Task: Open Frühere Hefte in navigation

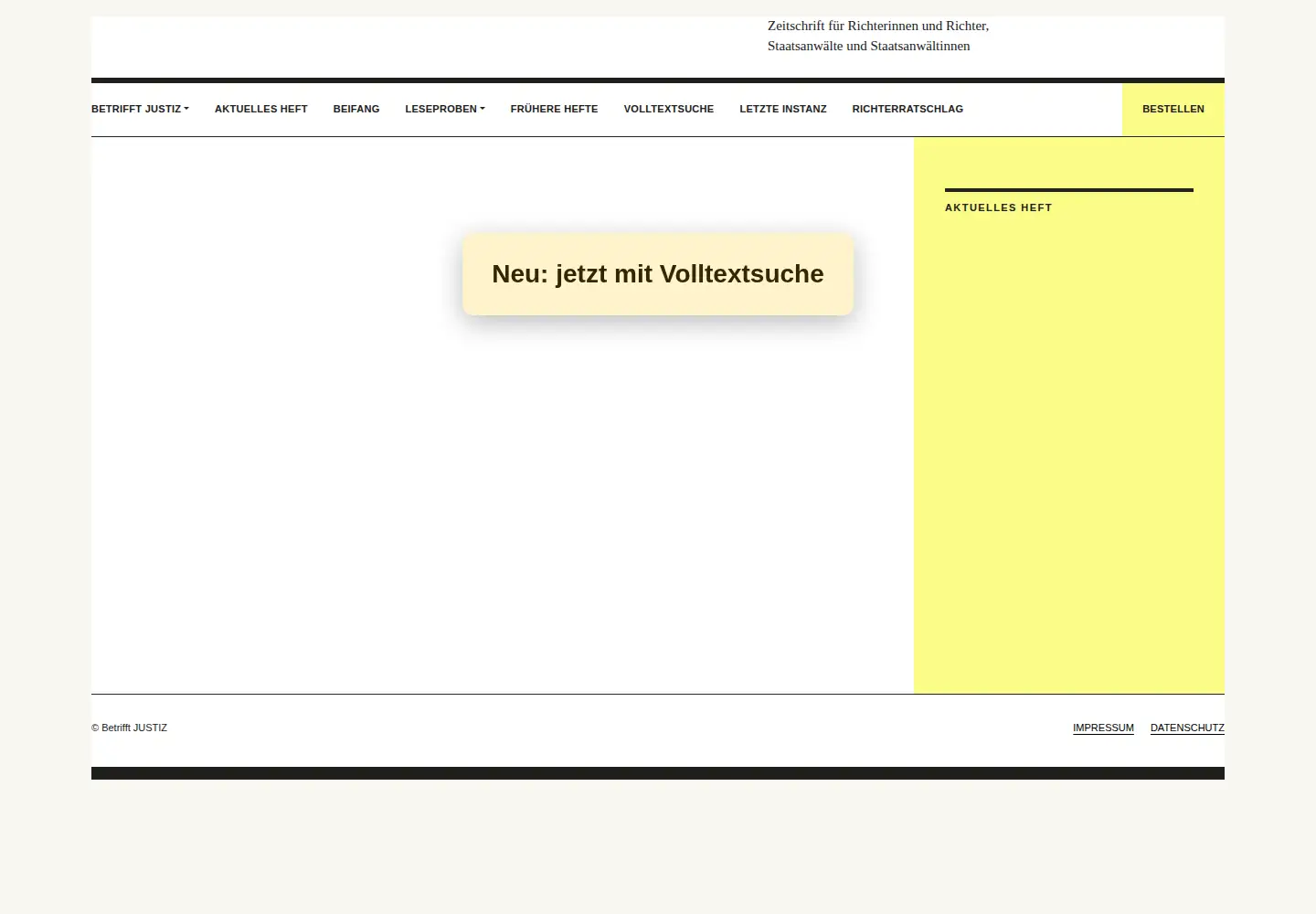Action: (555, 109)
